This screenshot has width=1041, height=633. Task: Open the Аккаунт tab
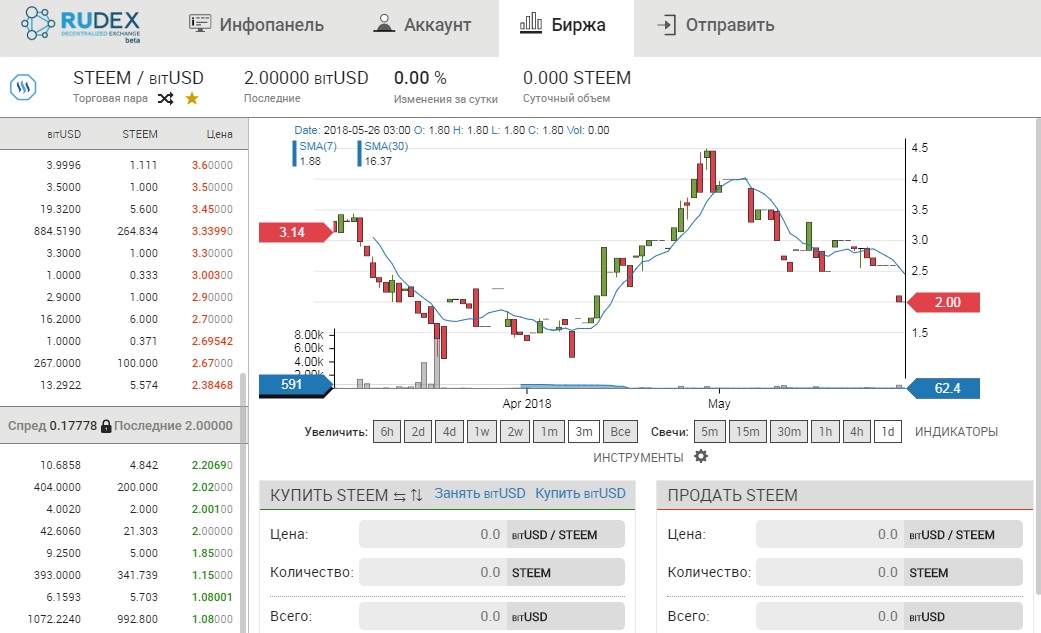pyautogui.click(x=422, y=25)
